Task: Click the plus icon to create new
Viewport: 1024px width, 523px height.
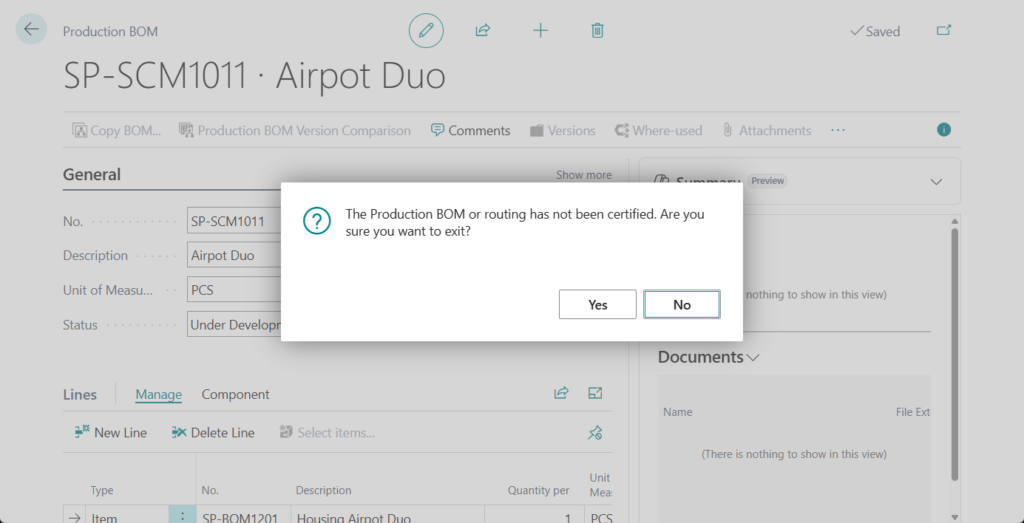Action: point(540,31)
